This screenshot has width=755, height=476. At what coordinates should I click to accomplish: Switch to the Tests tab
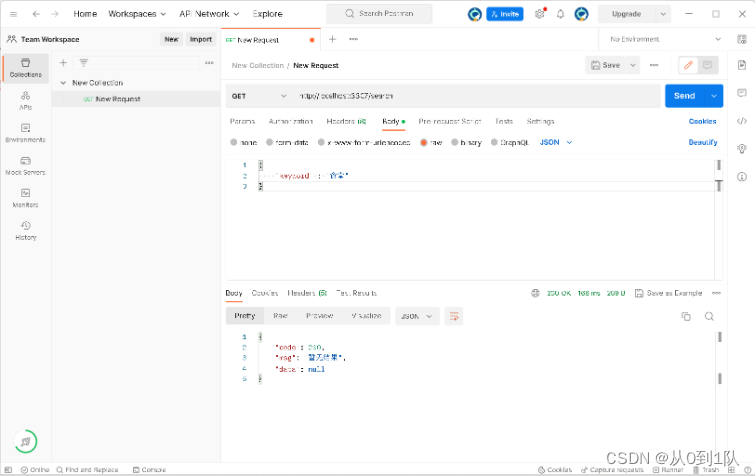coord(504,121)
